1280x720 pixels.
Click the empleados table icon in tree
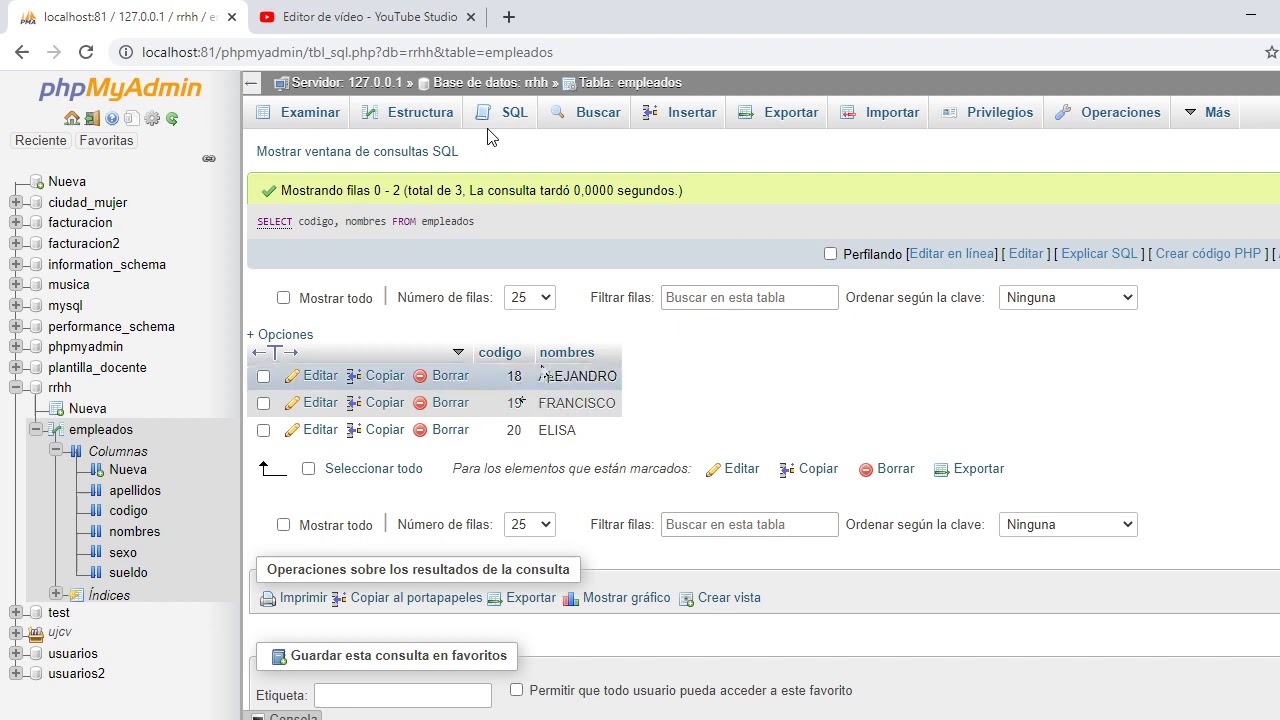coord(57,429)
